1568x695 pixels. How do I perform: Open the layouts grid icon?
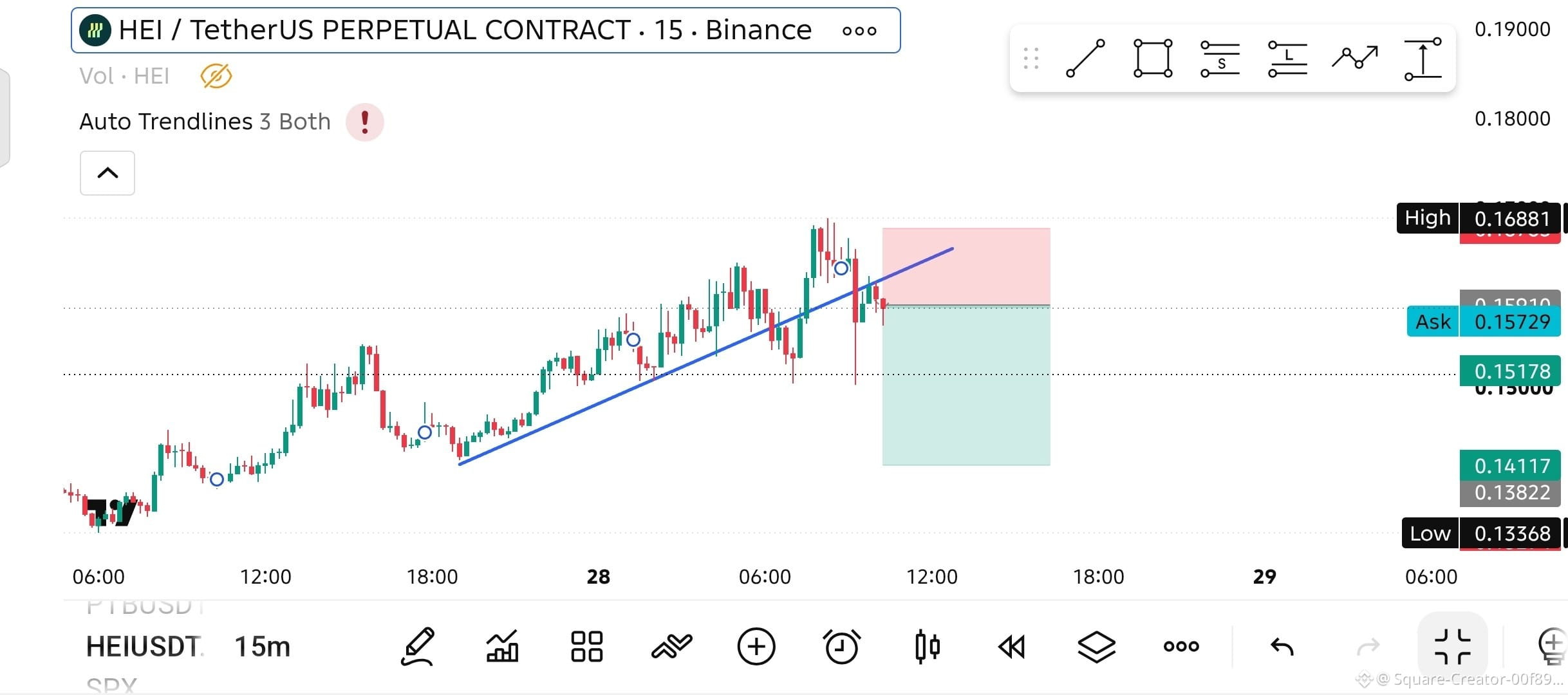pos(586,646)
